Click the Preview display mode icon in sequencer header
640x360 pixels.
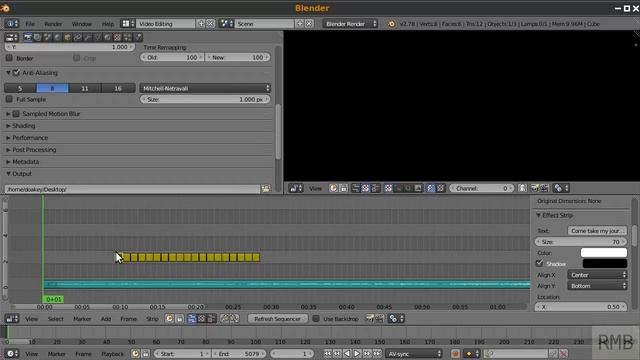202,319
